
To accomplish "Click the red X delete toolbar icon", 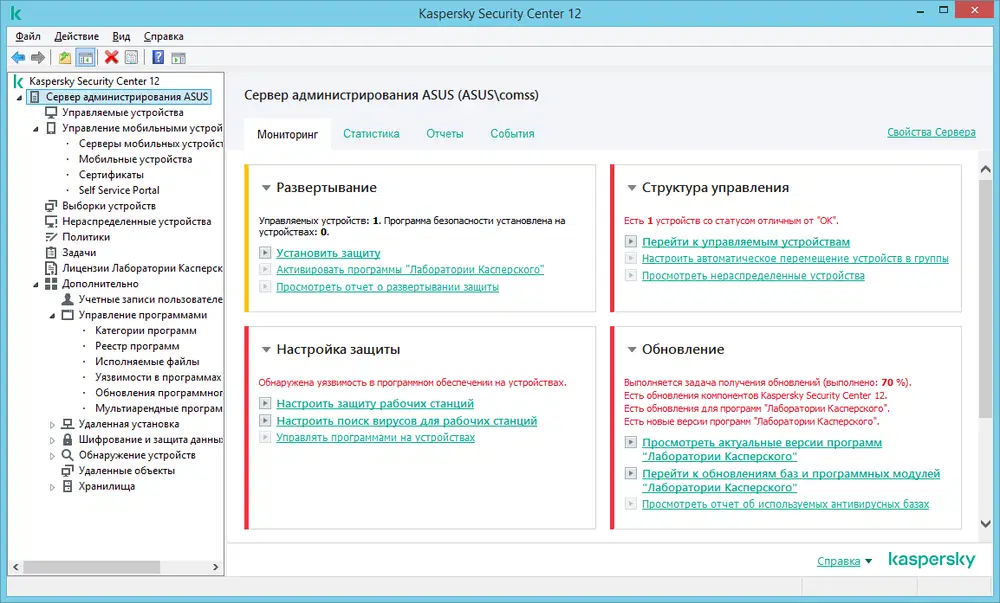I will (111, 58).
